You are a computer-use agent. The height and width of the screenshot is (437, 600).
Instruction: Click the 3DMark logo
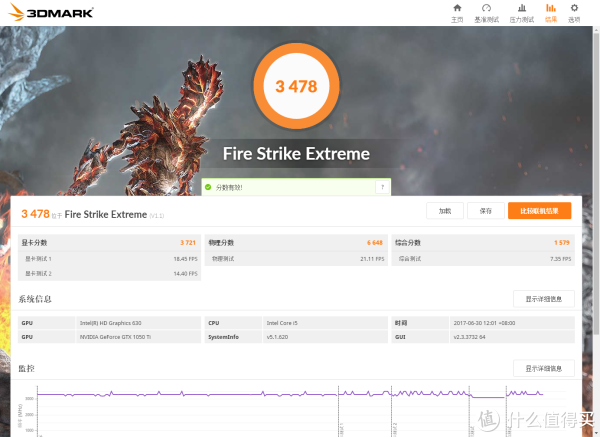(x=51, y=12)
